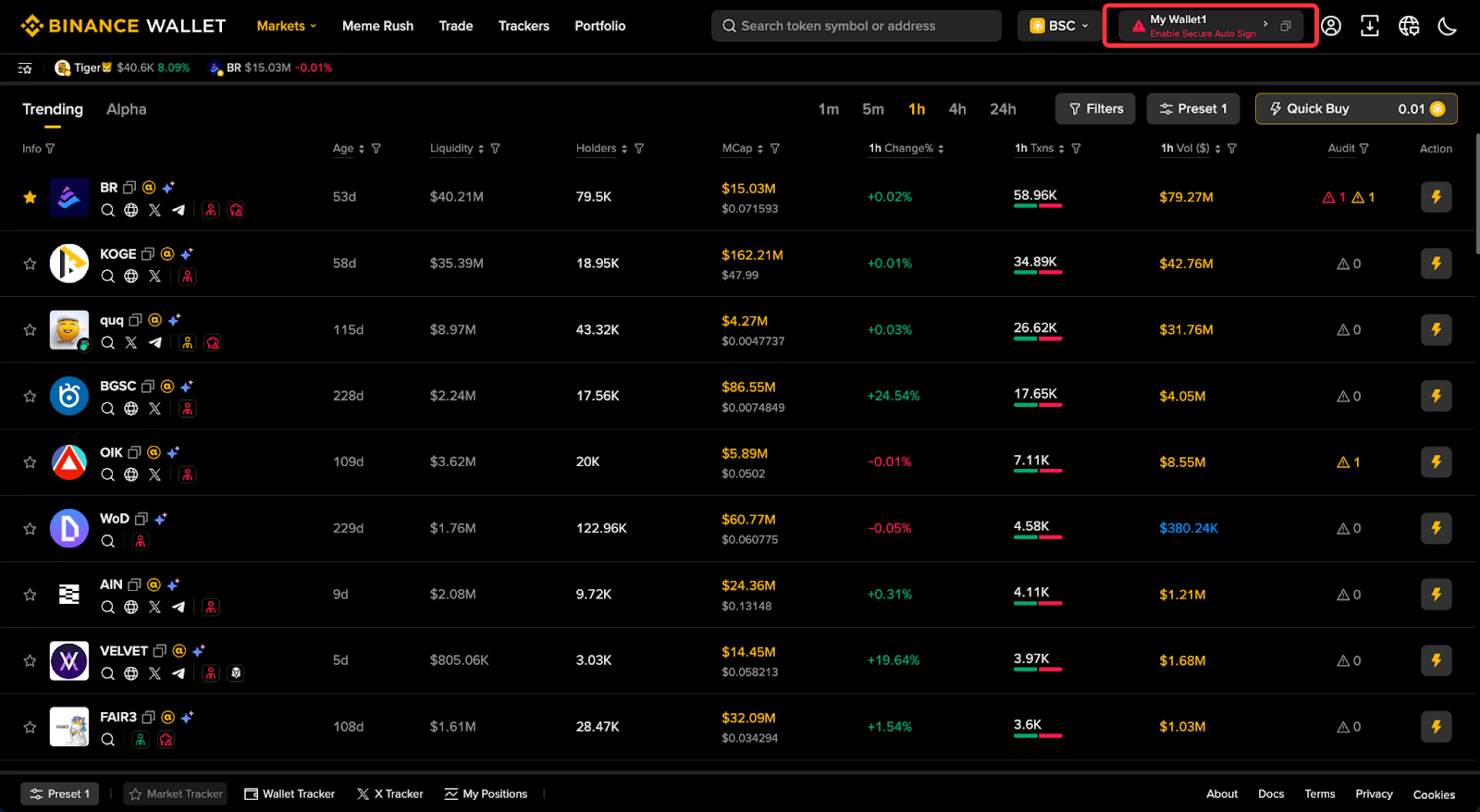Image resolution: width=1480 pixels, height=812 pixels.
Task: Copy the BR token address icon
Action: coord(129,188)
